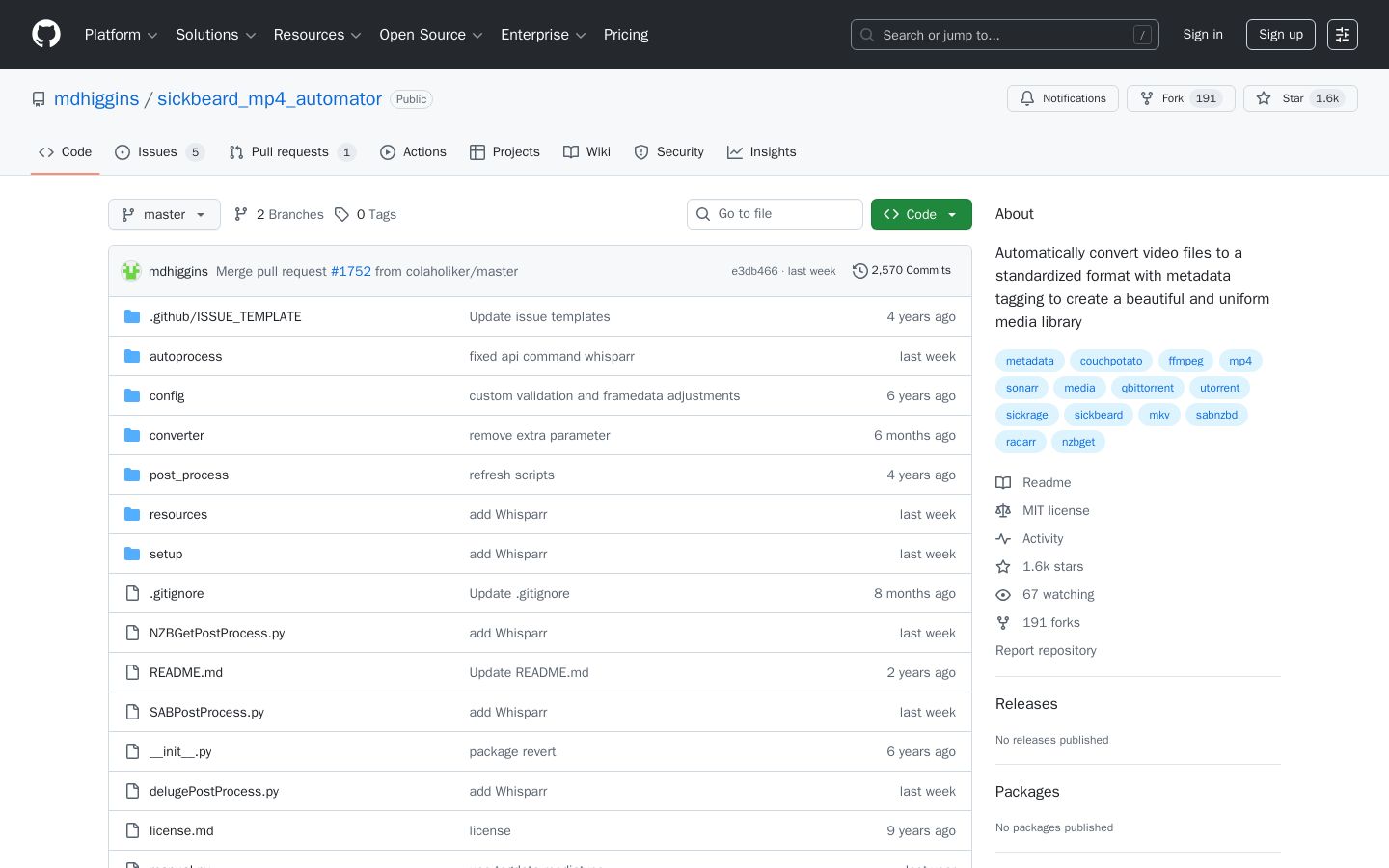
Task: Click the folder icon for post_process
Action: click(132, 475)
